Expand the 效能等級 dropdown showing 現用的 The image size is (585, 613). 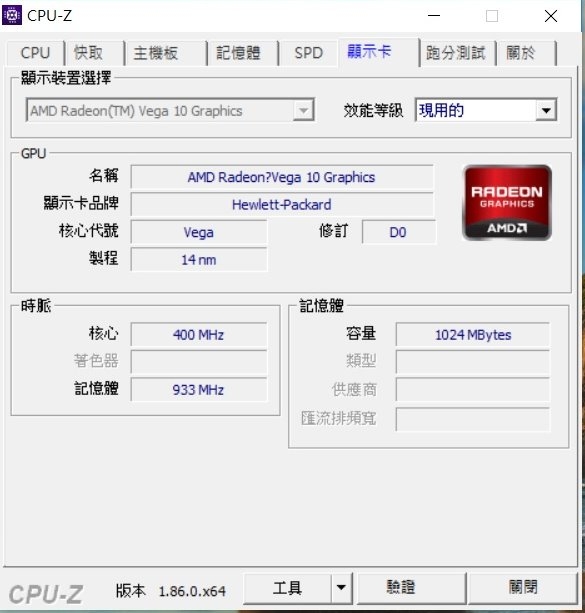(x=486, y=110)
